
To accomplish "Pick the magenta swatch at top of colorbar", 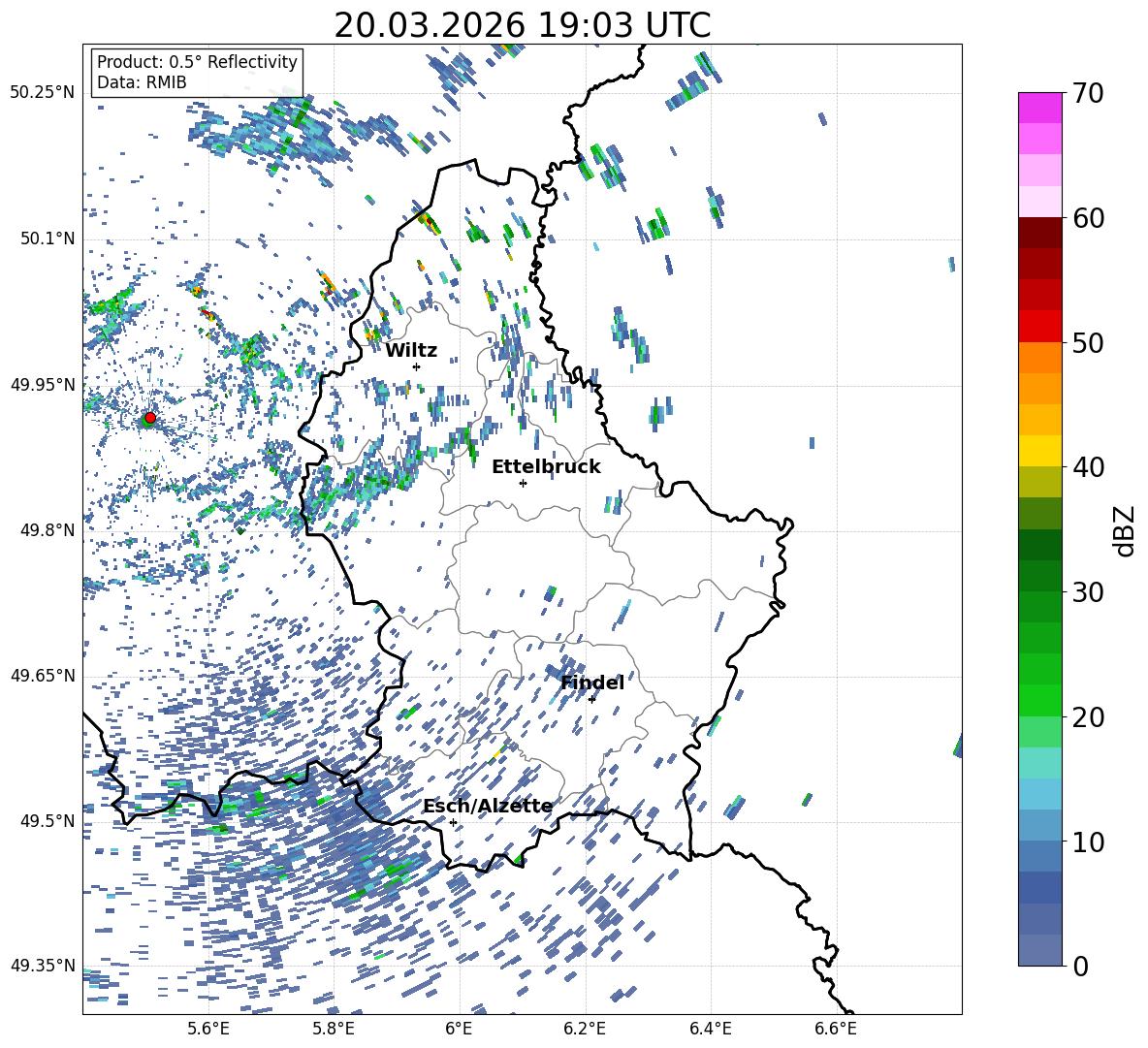I will tap(1039, 108).
